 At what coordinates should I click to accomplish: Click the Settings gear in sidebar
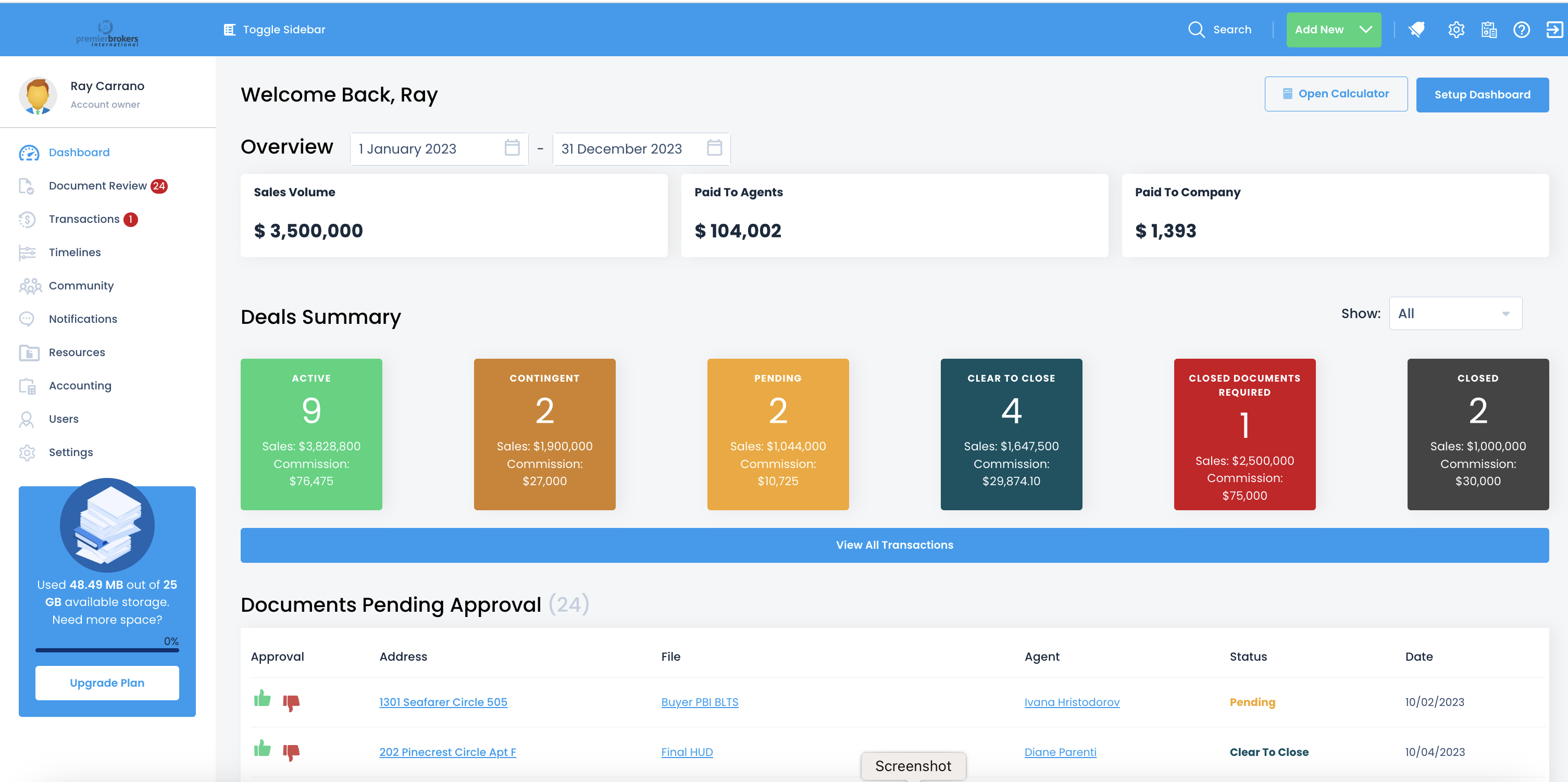tap(28, 453)
